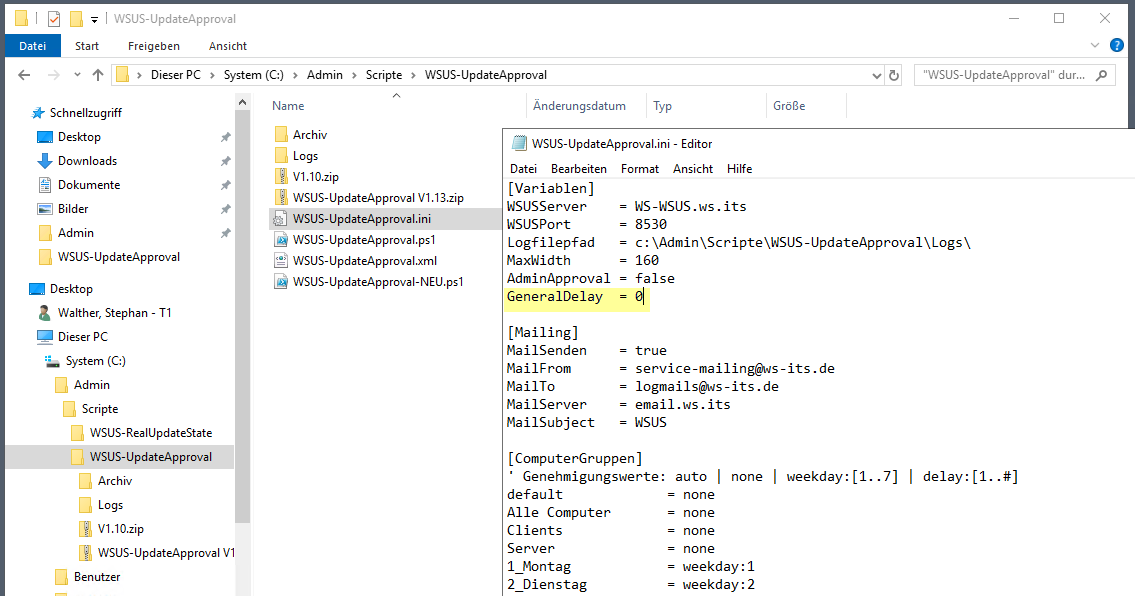Sort by the Änderungsdatum column header
This screenshot has height=596, width=1135.
[x=579, y=106]
